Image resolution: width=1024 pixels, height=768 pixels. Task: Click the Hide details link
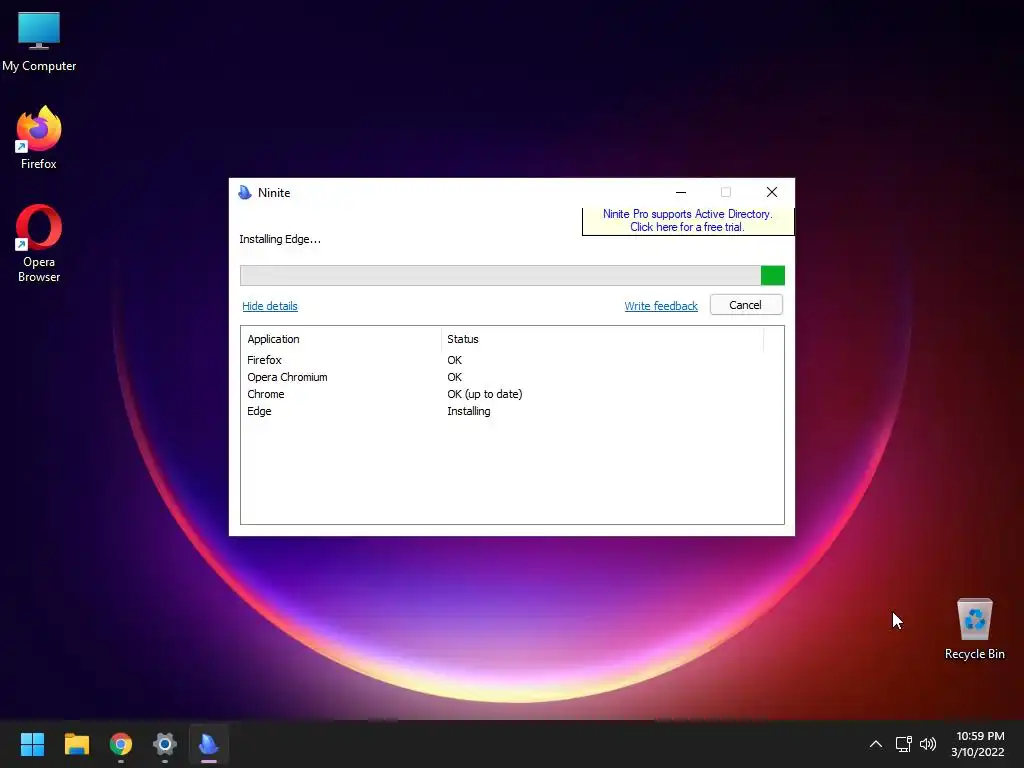[270, 306]
